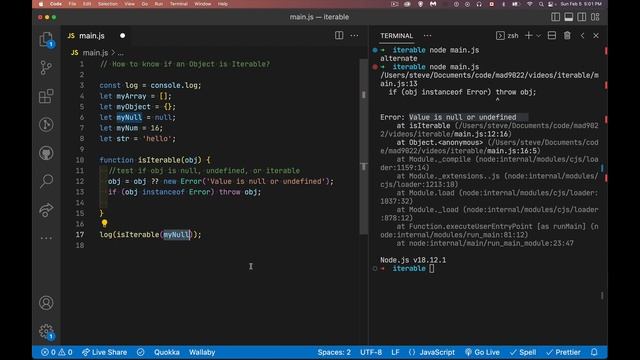Toggle the secondary side bar layout icon

coord(582,17)
